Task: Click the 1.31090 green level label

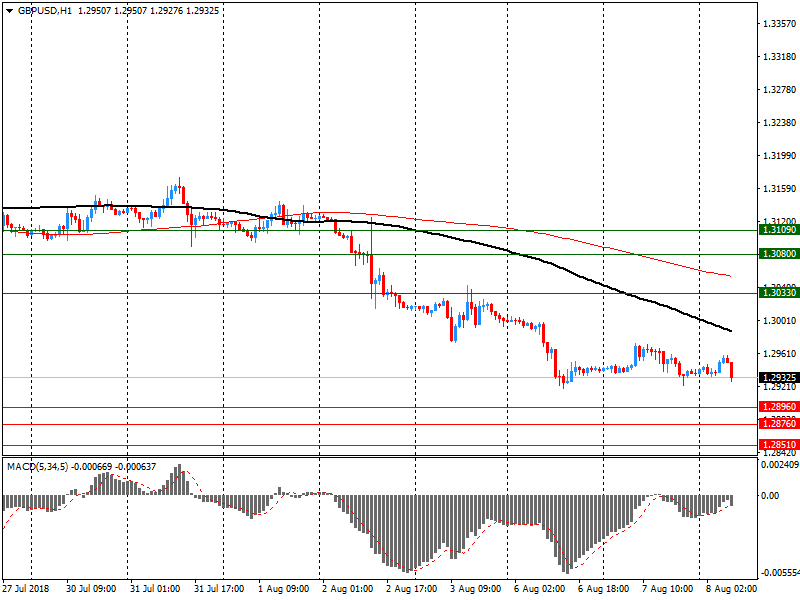Action: (x=779, y=231)
